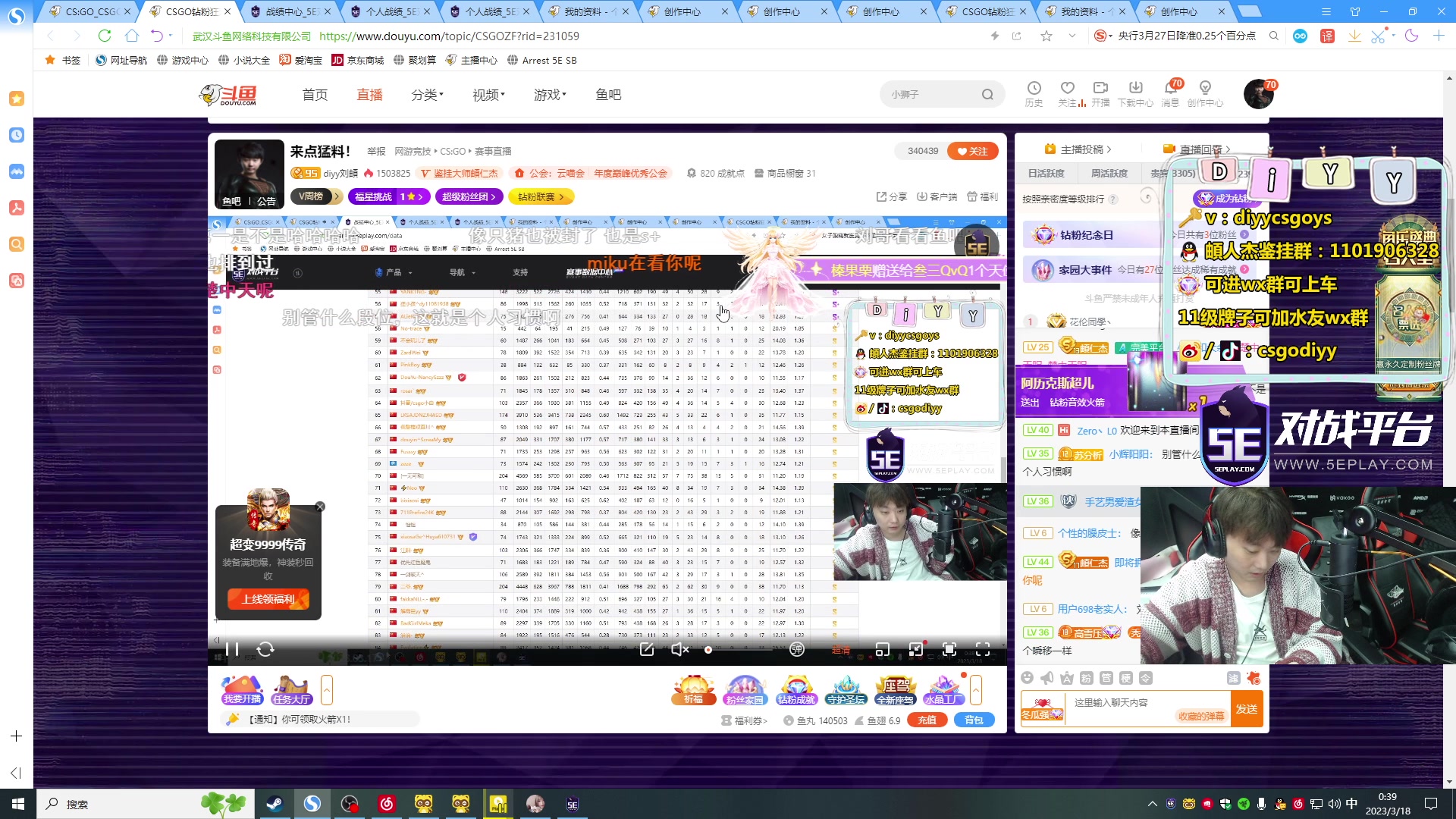Open theater mode icon with red dot
The height and width of the screenshot is (819, 1456).
(916, 650)
